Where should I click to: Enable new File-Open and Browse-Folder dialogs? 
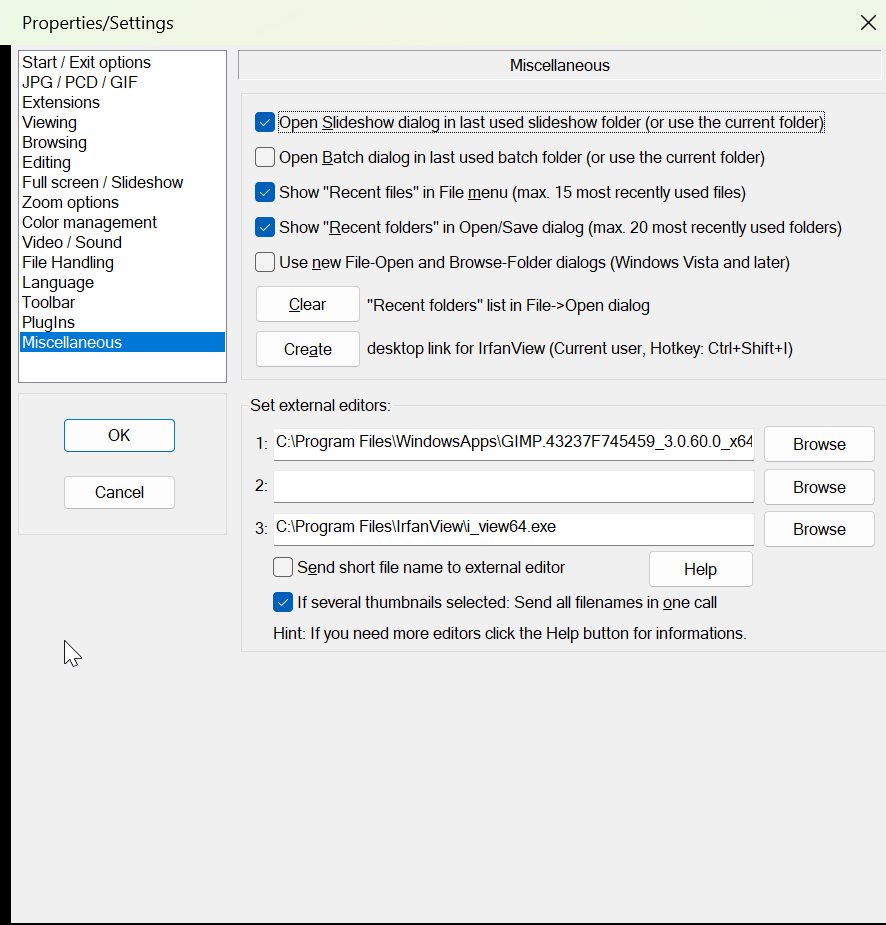(265, 263)
